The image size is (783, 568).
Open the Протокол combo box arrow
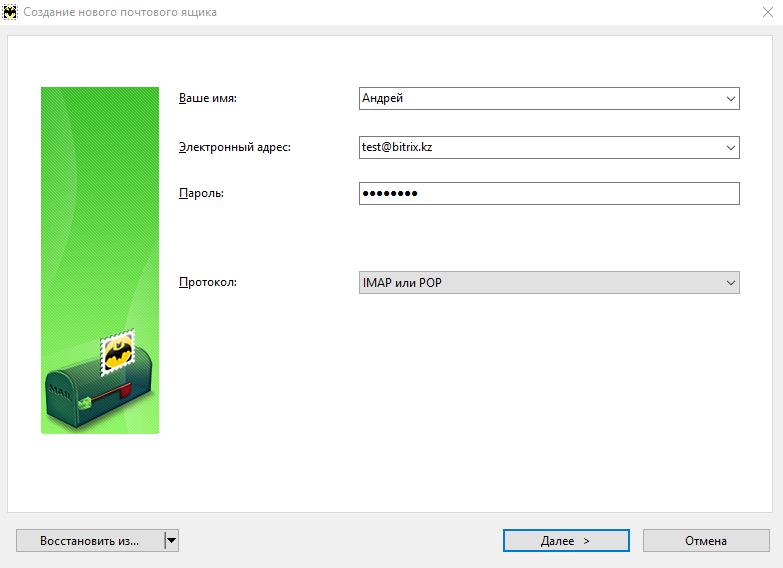[731, 283]
